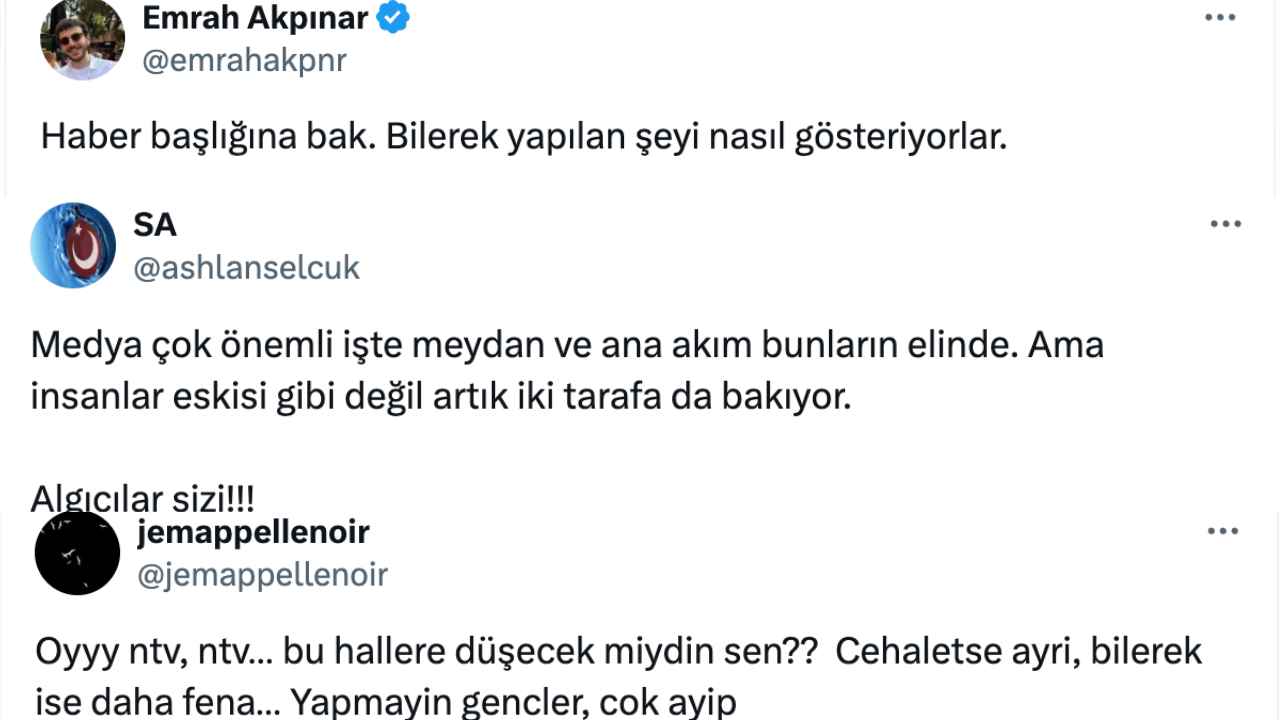The height and width of the screenshot is (720, 1280).
Task: Click SA's Turkish flag avatar
Action: tap(74, 245)
